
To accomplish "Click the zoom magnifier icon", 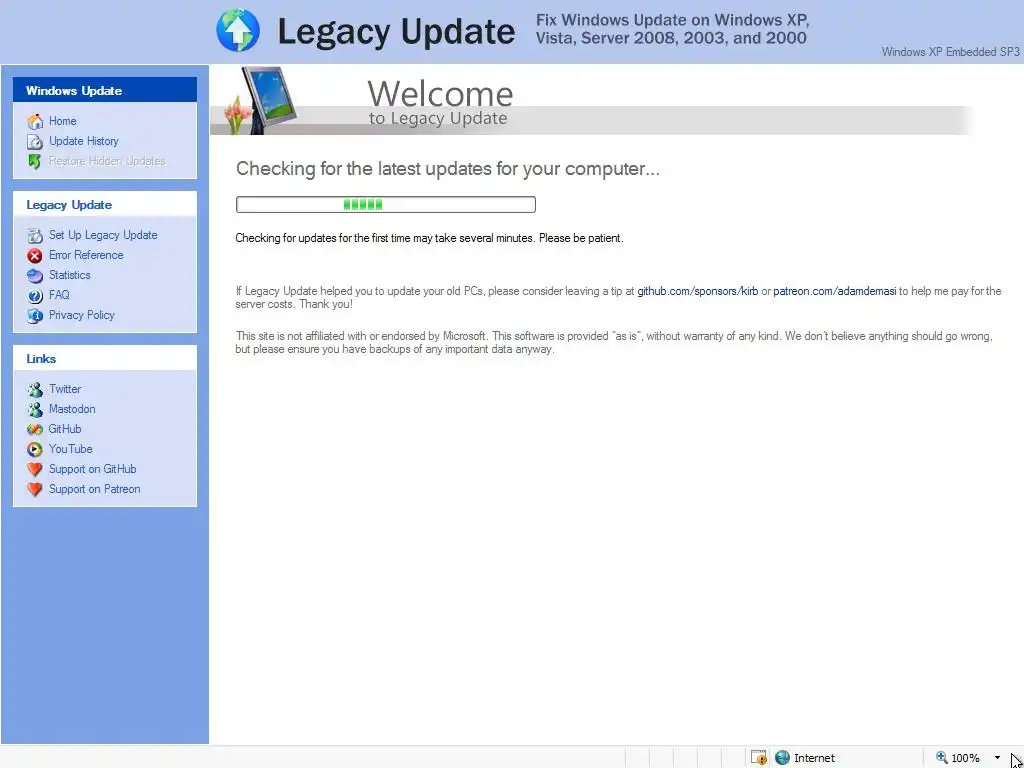I will click(x=942, y=758).
